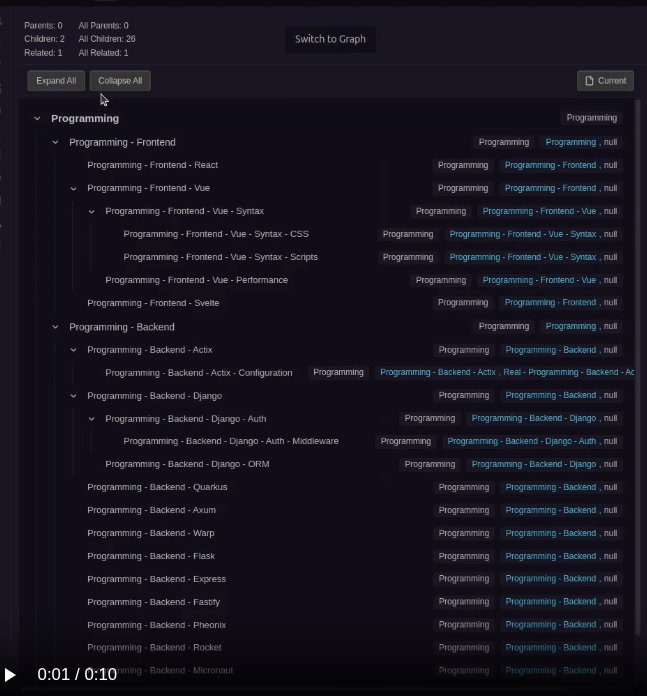Click the Programming tag in Flask row
The width and height of the screenshot is (647, 696).
[x=464, y=556]
